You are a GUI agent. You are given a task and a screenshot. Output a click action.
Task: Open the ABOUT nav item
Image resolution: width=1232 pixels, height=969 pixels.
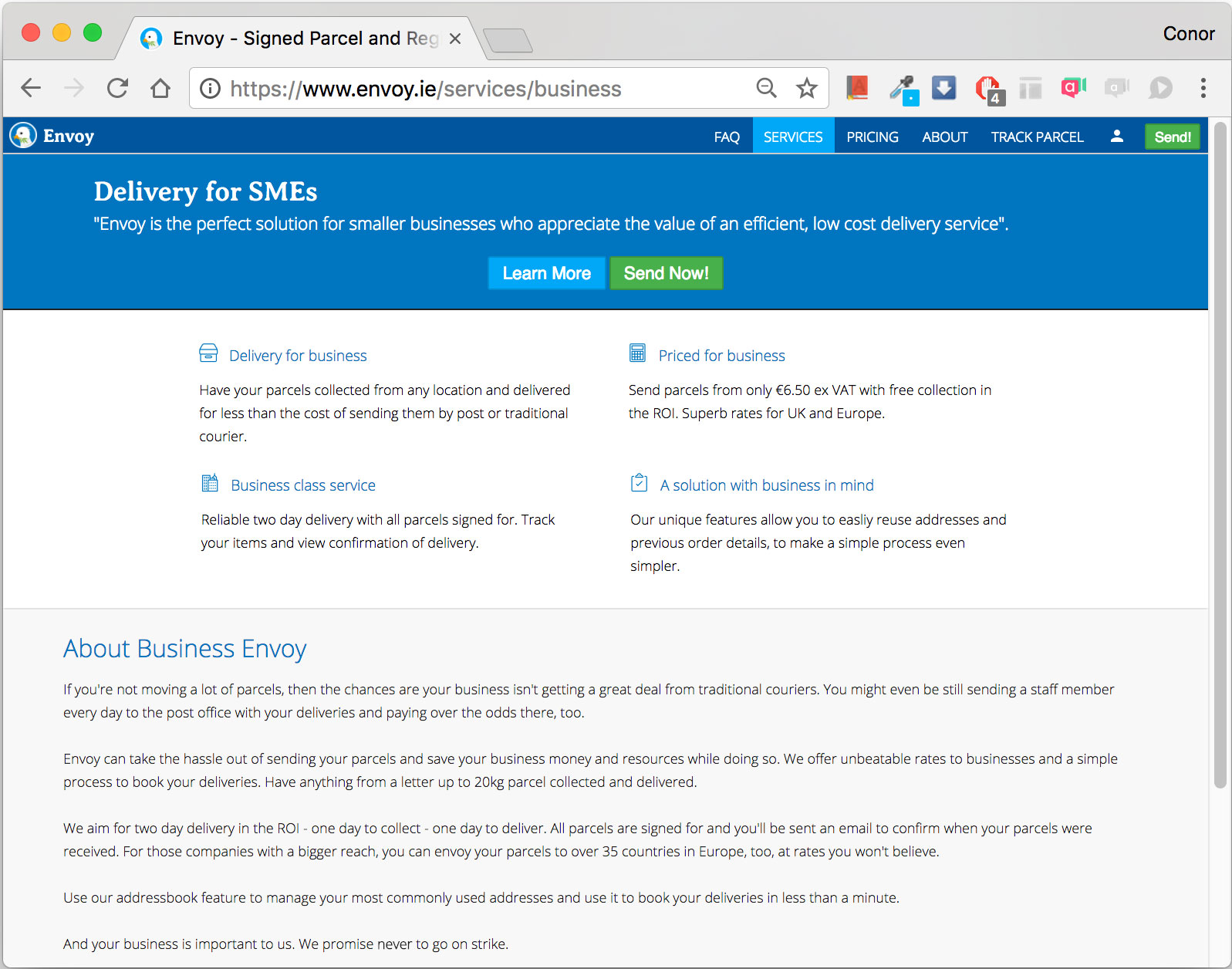tap(945, 137)
